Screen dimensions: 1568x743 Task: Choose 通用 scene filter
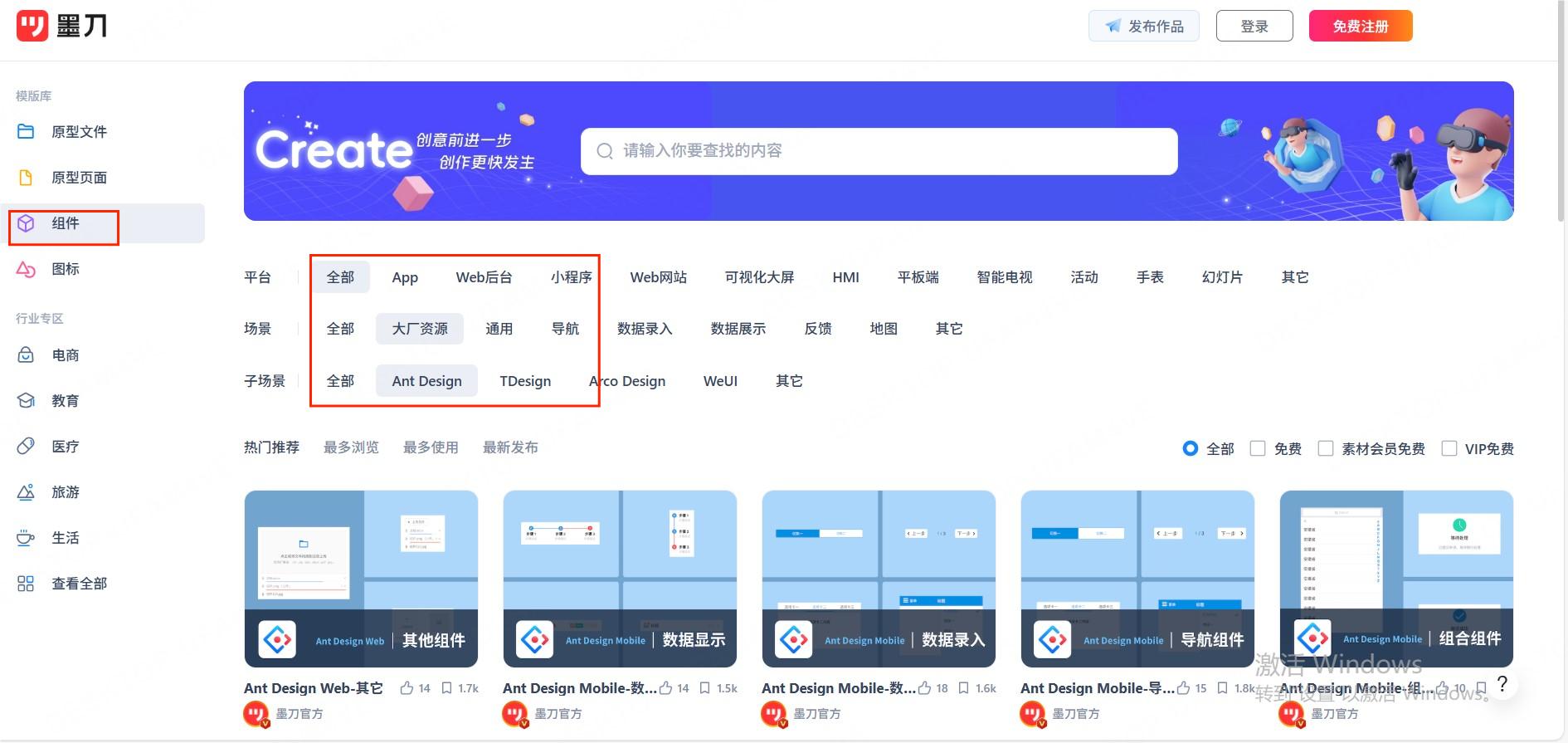pos(499,329)
